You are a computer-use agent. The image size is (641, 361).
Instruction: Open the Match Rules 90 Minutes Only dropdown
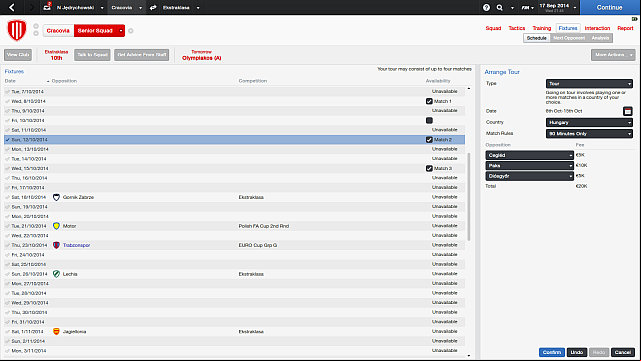pyautogui.click(x=589, y=133)
